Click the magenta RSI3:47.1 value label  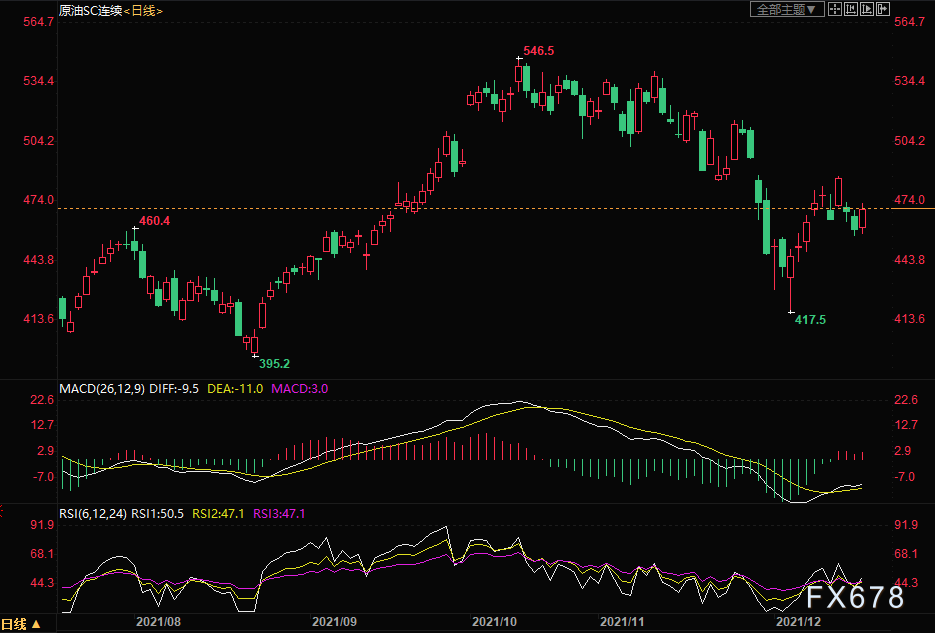(279, 514)
